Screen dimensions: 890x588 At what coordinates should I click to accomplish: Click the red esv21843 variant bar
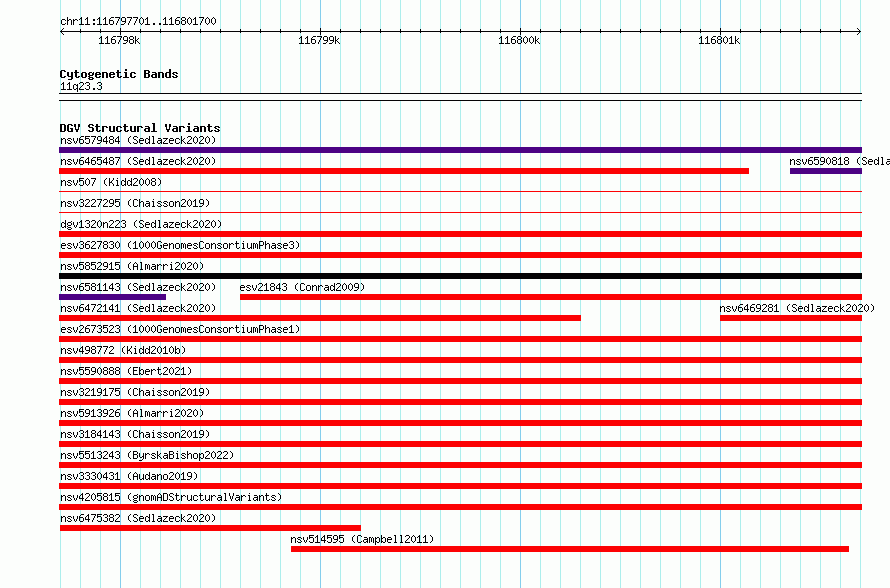click(551, 297)
